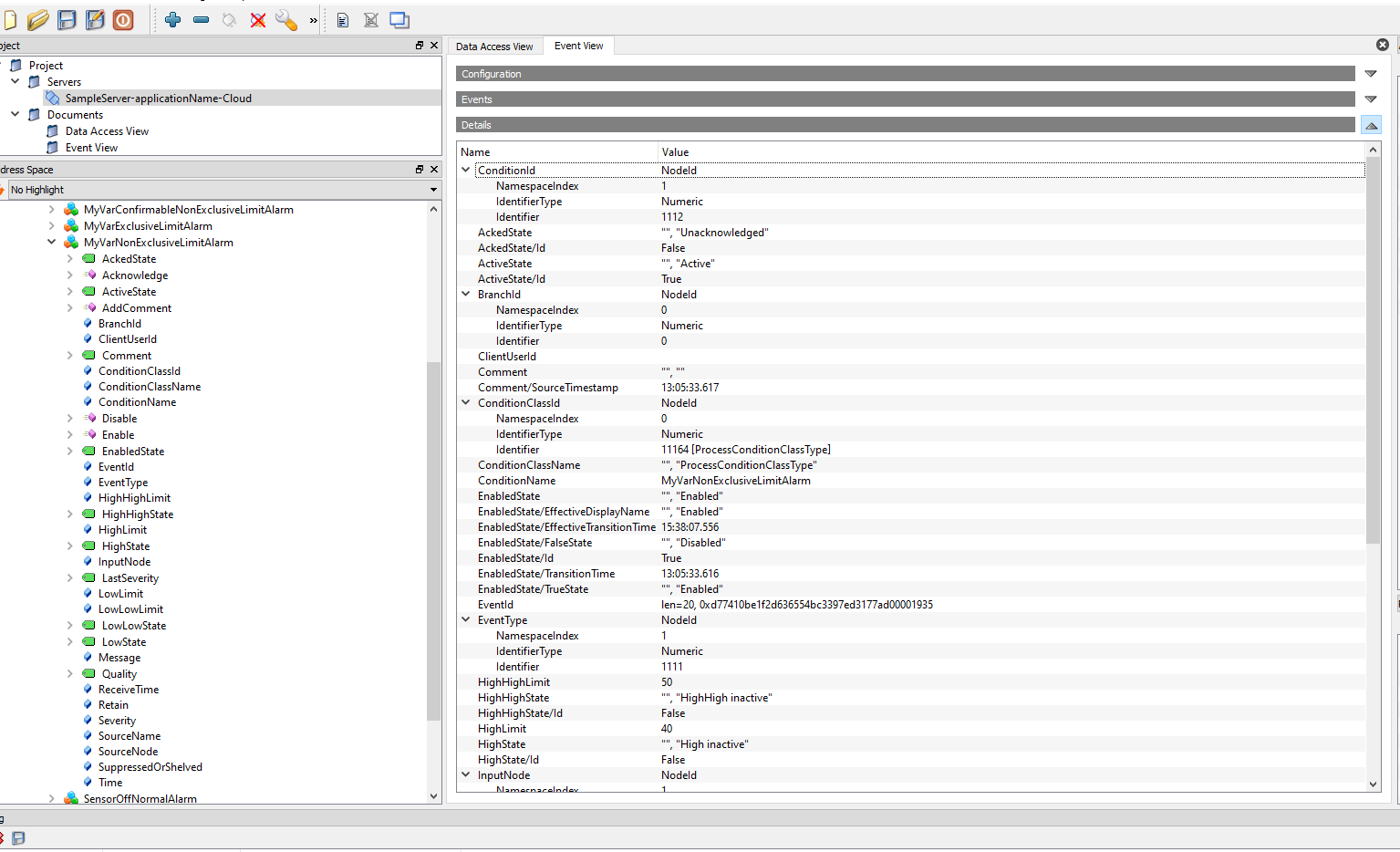
Task: Select the Acknowledge method node
Action: pos(135,275)
